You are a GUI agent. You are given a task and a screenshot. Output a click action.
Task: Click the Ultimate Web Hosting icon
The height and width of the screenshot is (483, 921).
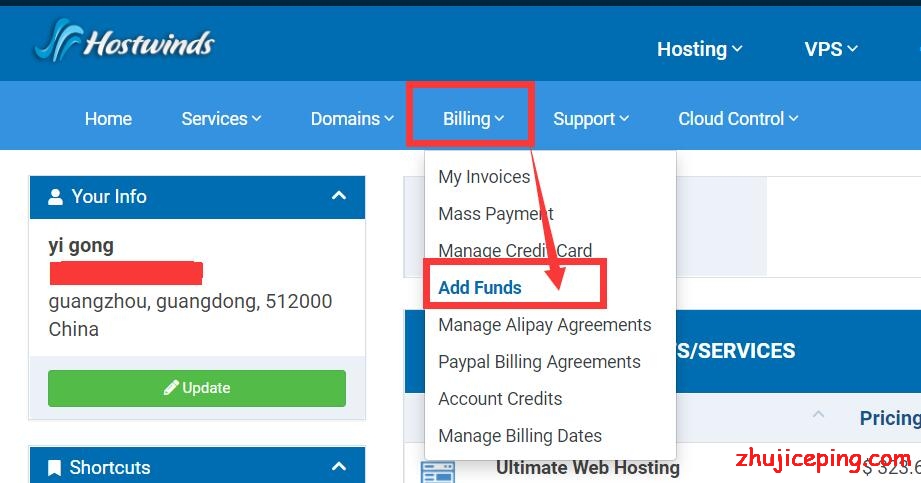[x=438, y=472]
